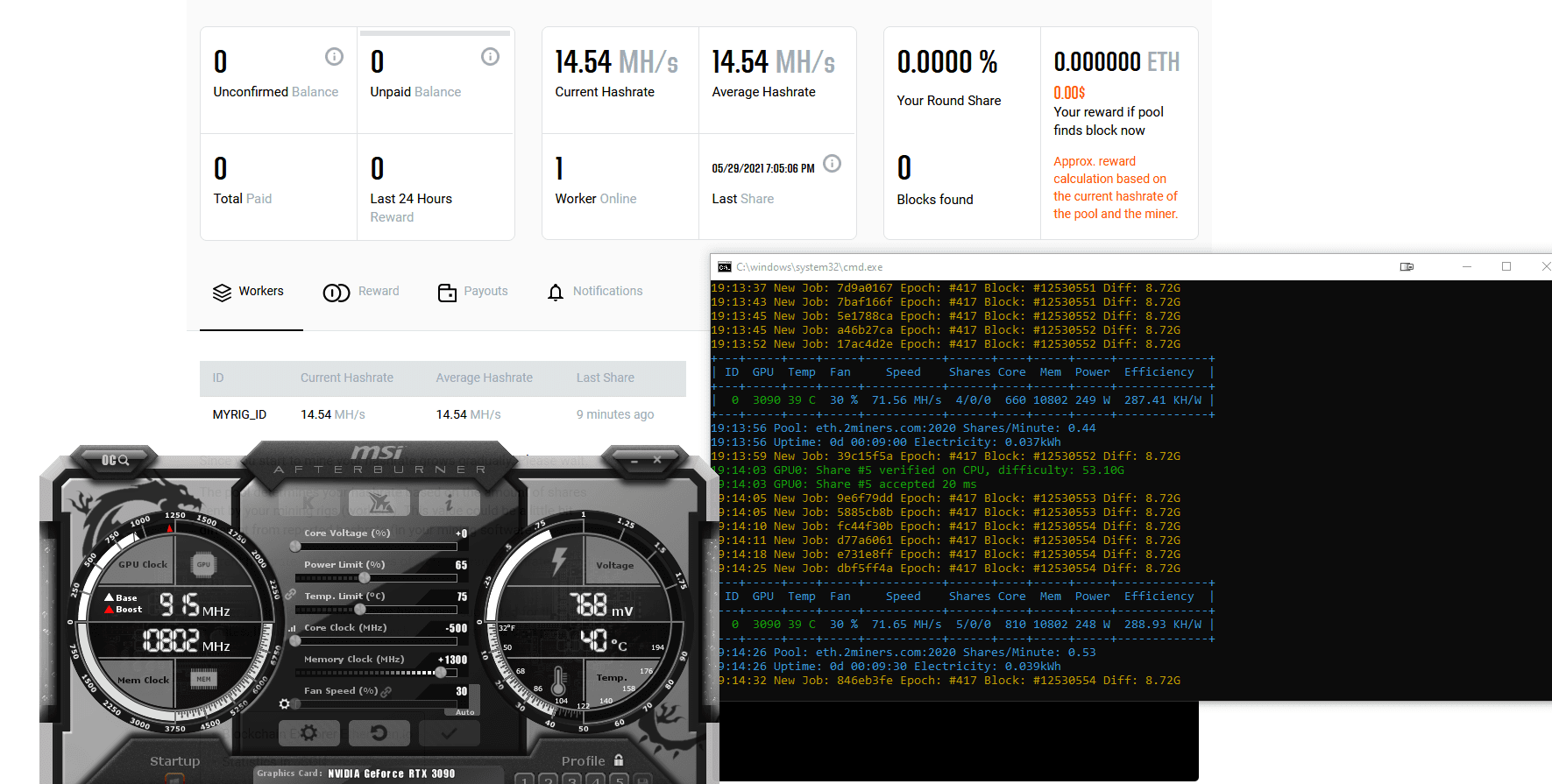Screen dimensions: 1552x784
Task: Click the Memory Clock value +1300
Action: (x=452, y=660)
